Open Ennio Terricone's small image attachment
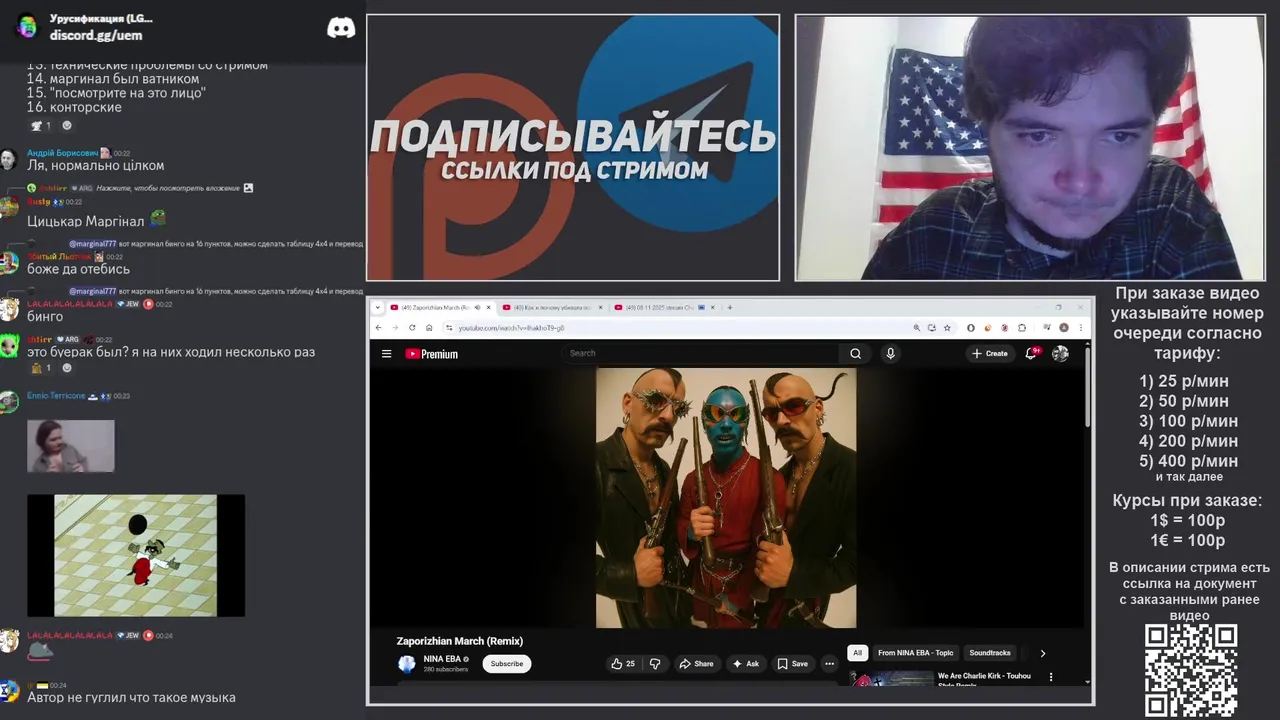 [x=71, y=445]
